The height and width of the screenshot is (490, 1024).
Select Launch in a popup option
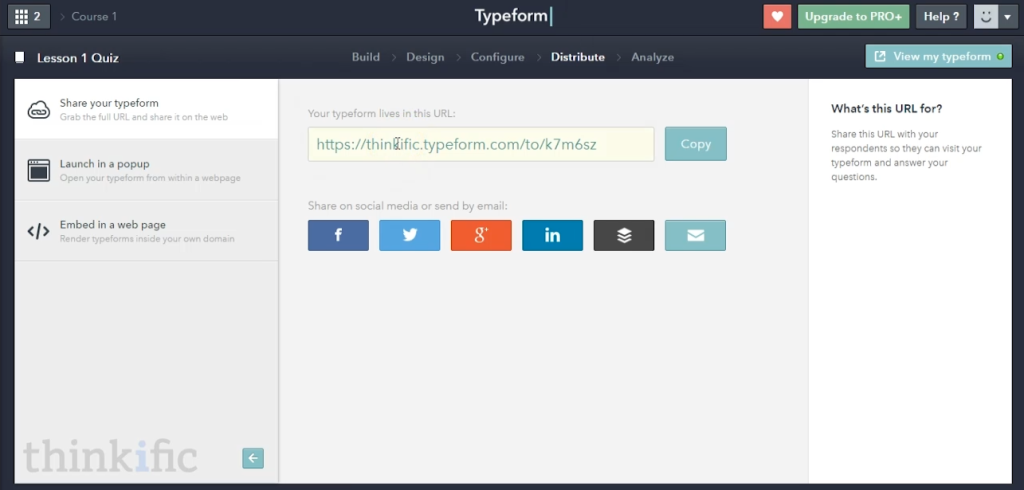click(x=146, y=170)
